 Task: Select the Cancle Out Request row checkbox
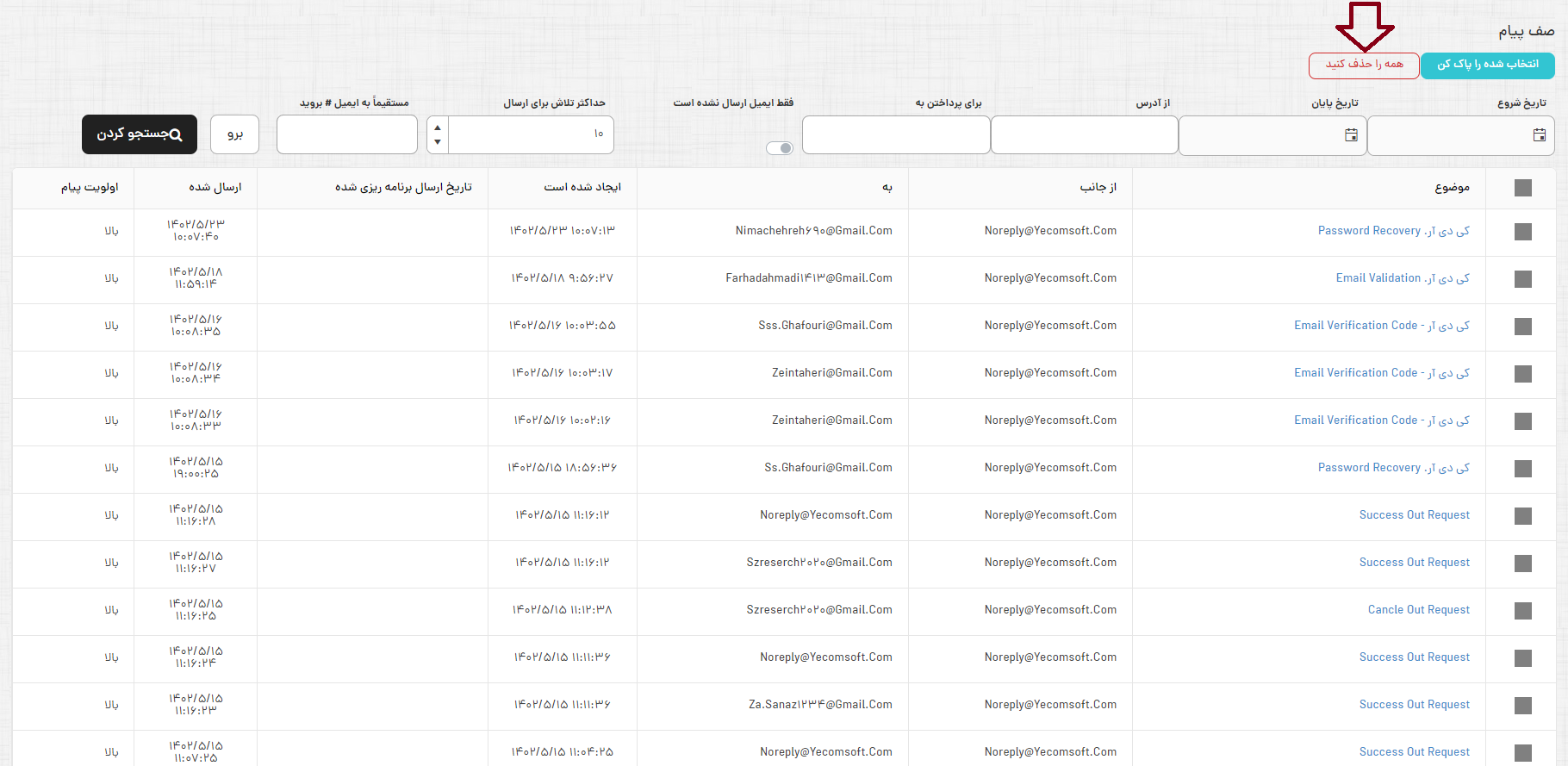pos(1522,611)
